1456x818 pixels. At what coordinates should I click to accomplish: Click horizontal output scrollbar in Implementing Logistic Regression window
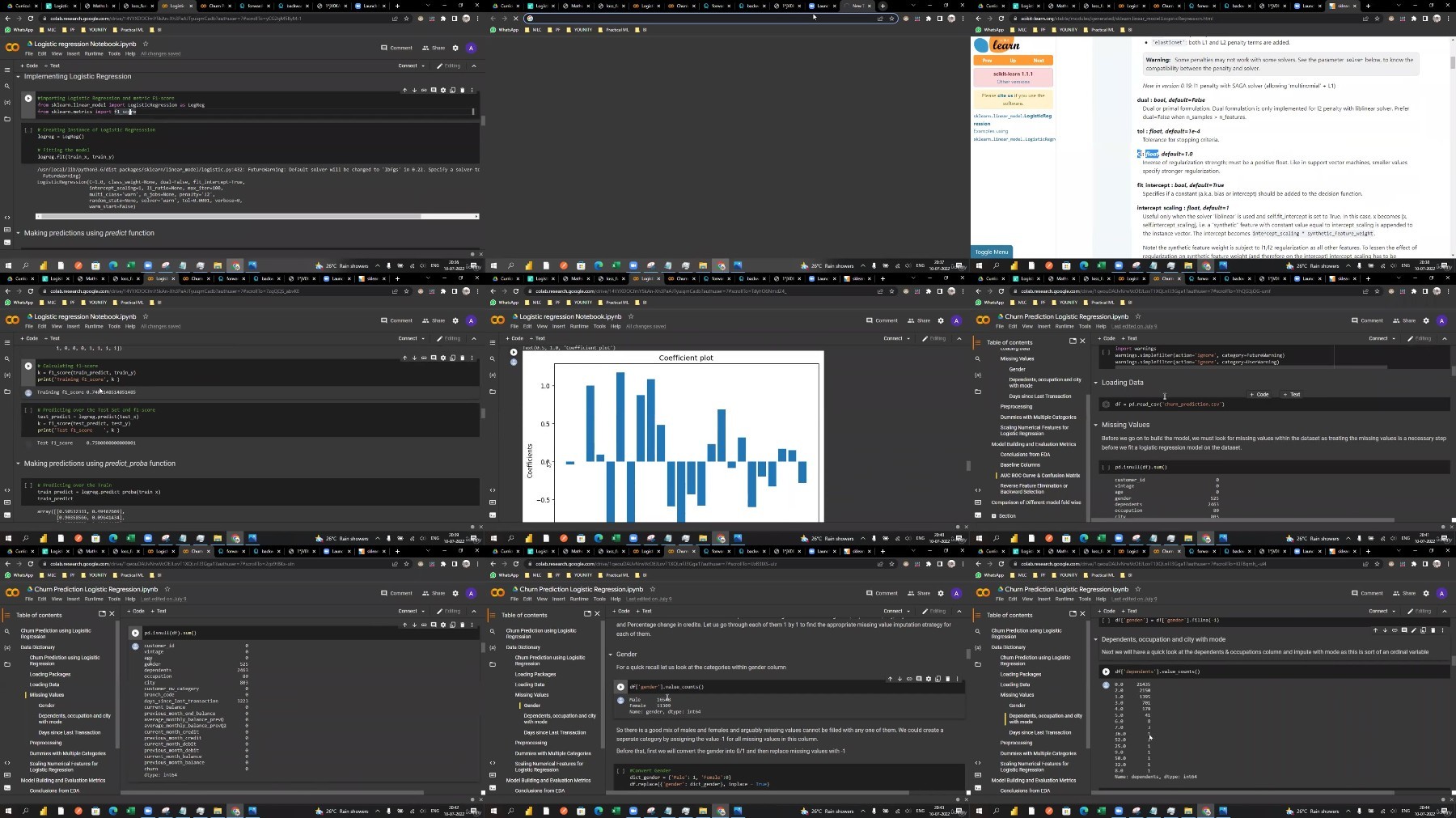point(257,216)
